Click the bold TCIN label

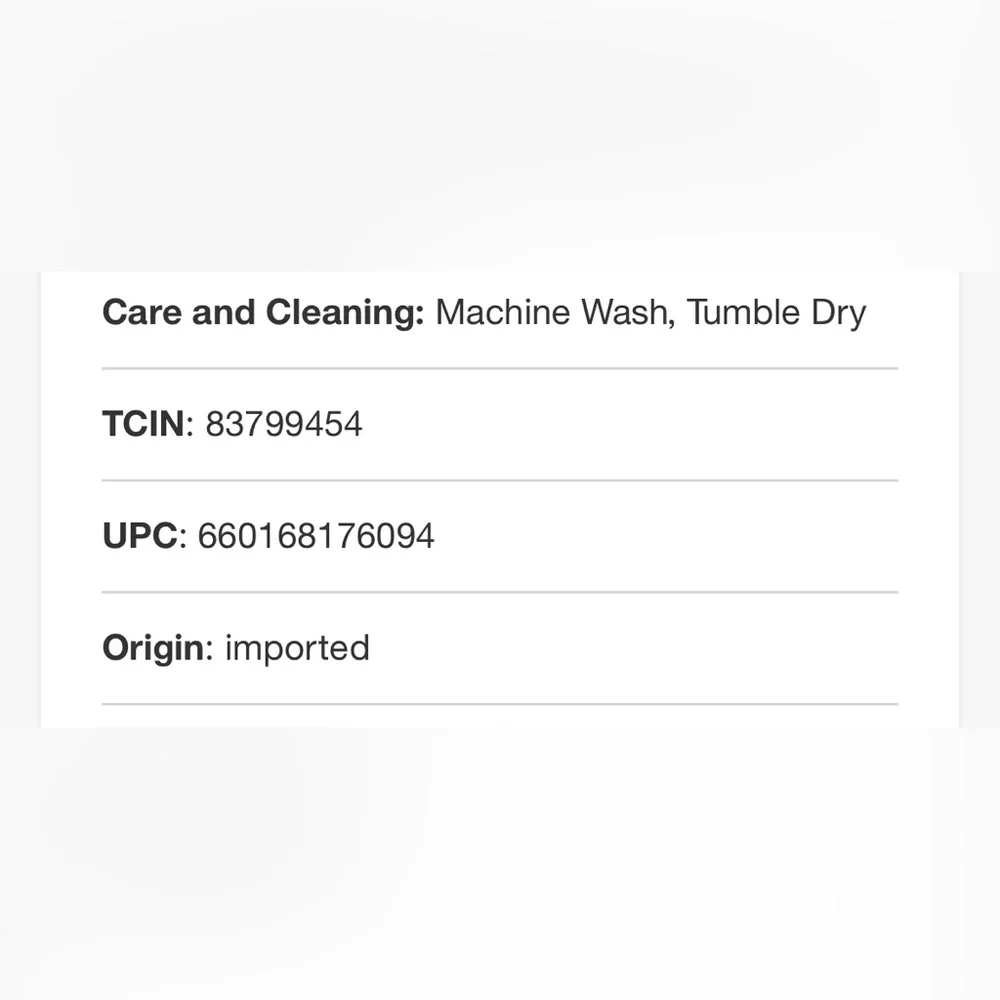coord(143,423)
